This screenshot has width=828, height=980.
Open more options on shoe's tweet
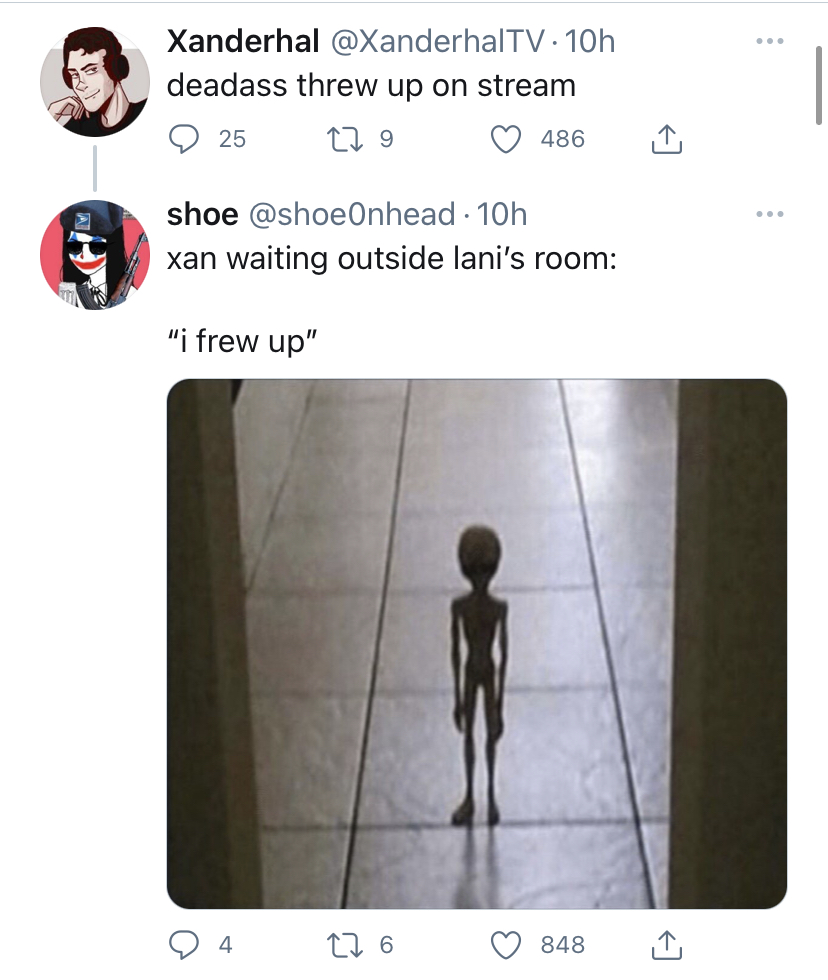(x=769, y=214)
